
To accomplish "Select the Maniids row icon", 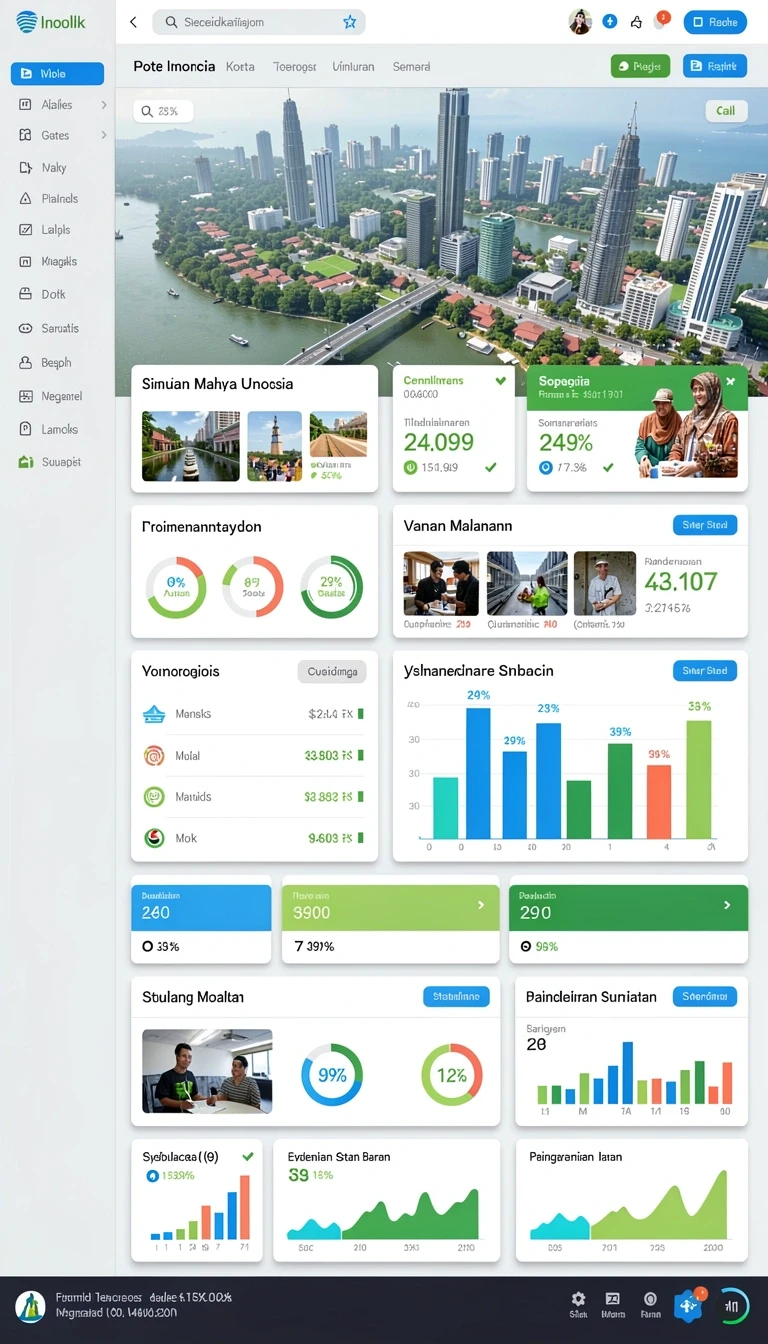I will (x=154, y=797).
